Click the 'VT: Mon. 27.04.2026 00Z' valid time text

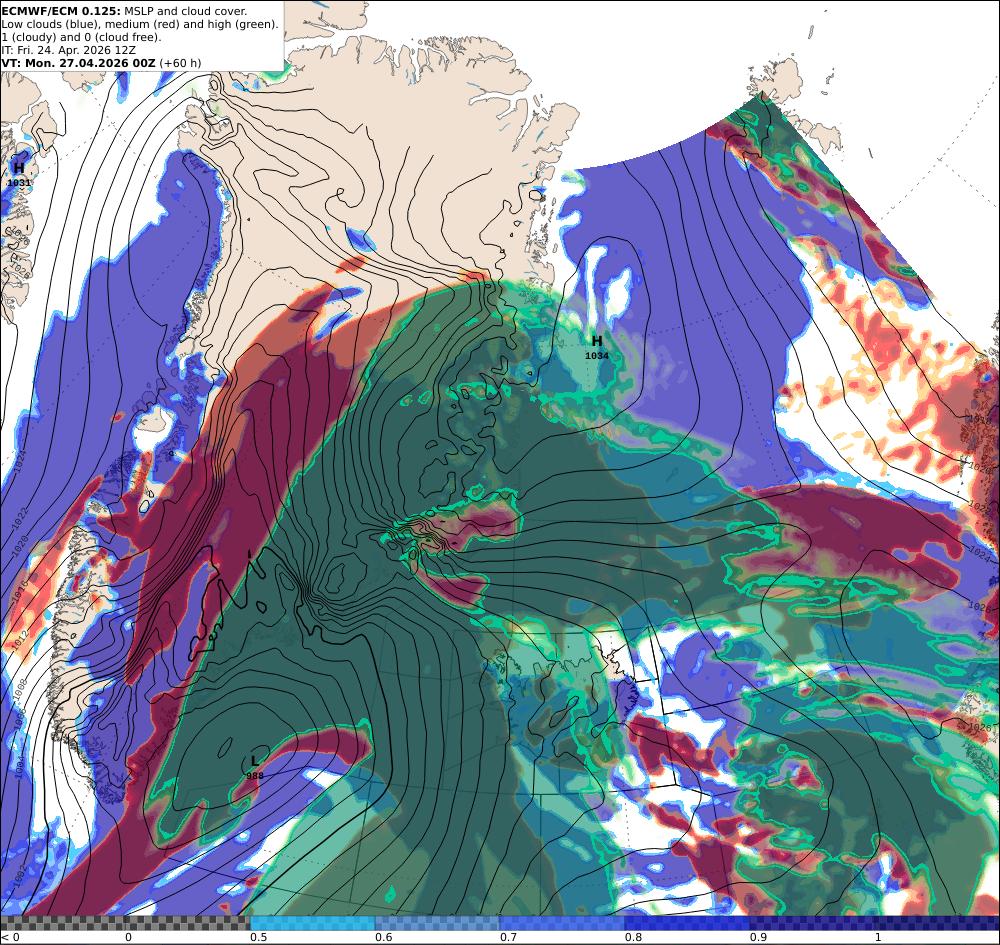tap(78, 62)
